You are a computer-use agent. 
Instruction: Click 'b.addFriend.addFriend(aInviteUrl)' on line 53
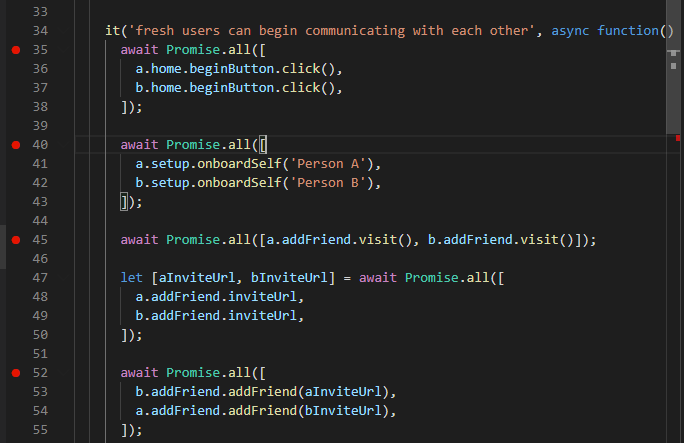262,392
